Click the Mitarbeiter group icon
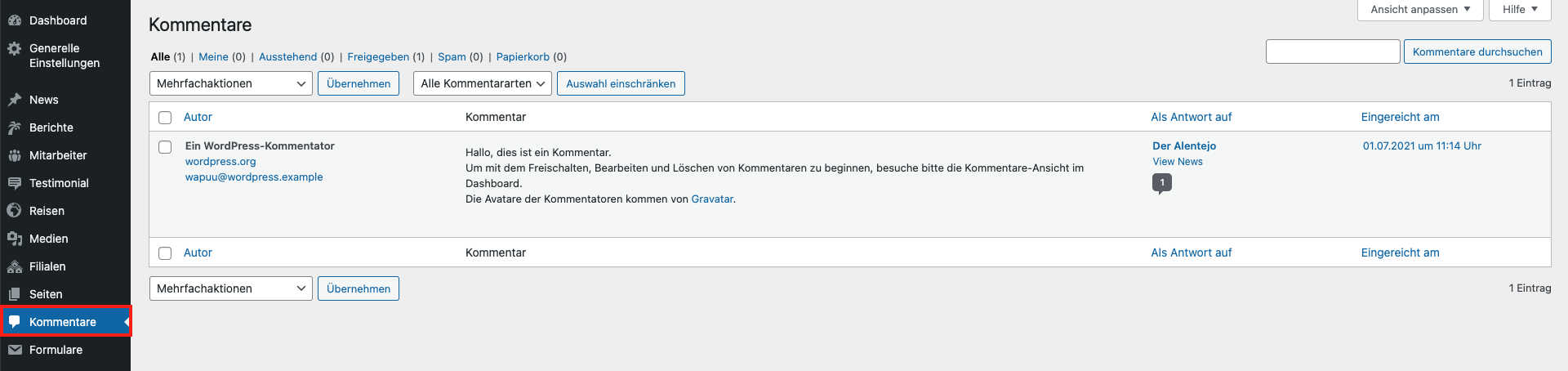Screen dimensions: 1568x371 (14, 155)
